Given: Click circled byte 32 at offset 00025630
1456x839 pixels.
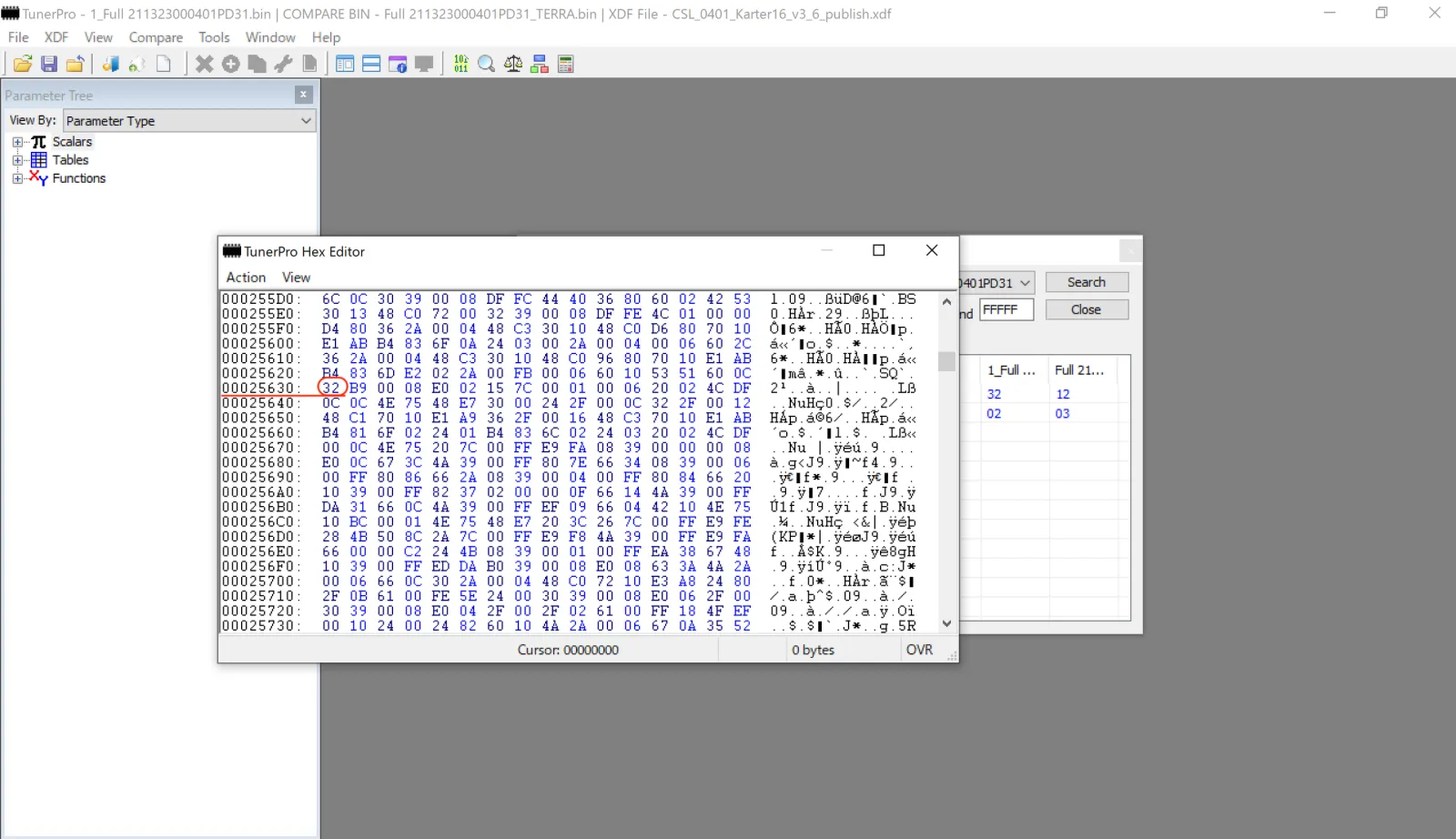Looking at the screenshot, I should coord(331,388).
